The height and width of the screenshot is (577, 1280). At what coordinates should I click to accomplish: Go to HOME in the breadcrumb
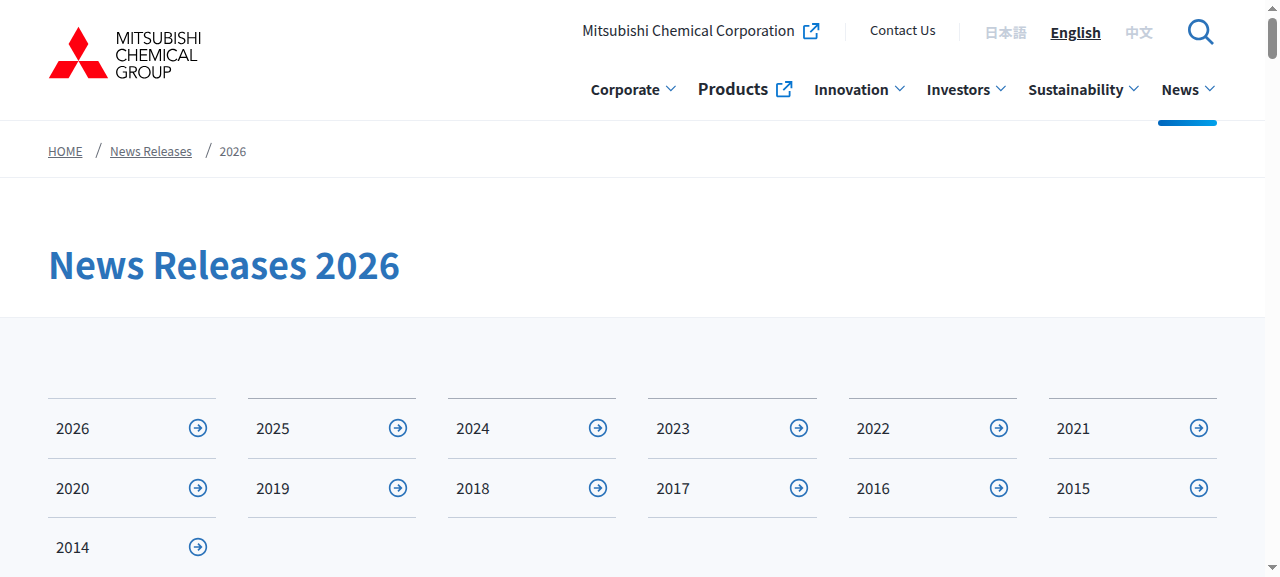click(x=65, y=152)
